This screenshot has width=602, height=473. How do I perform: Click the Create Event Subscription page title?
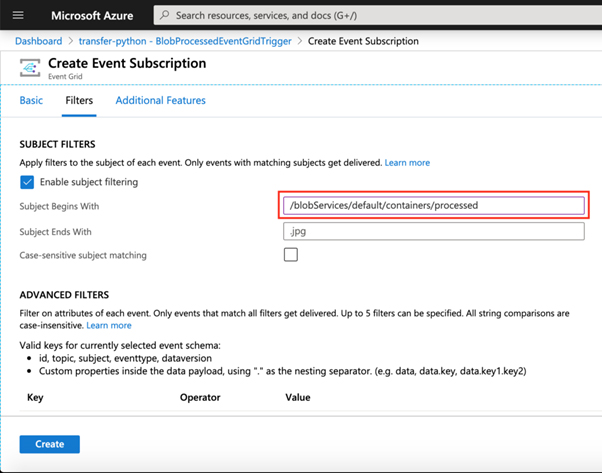[x=127, y=63]
